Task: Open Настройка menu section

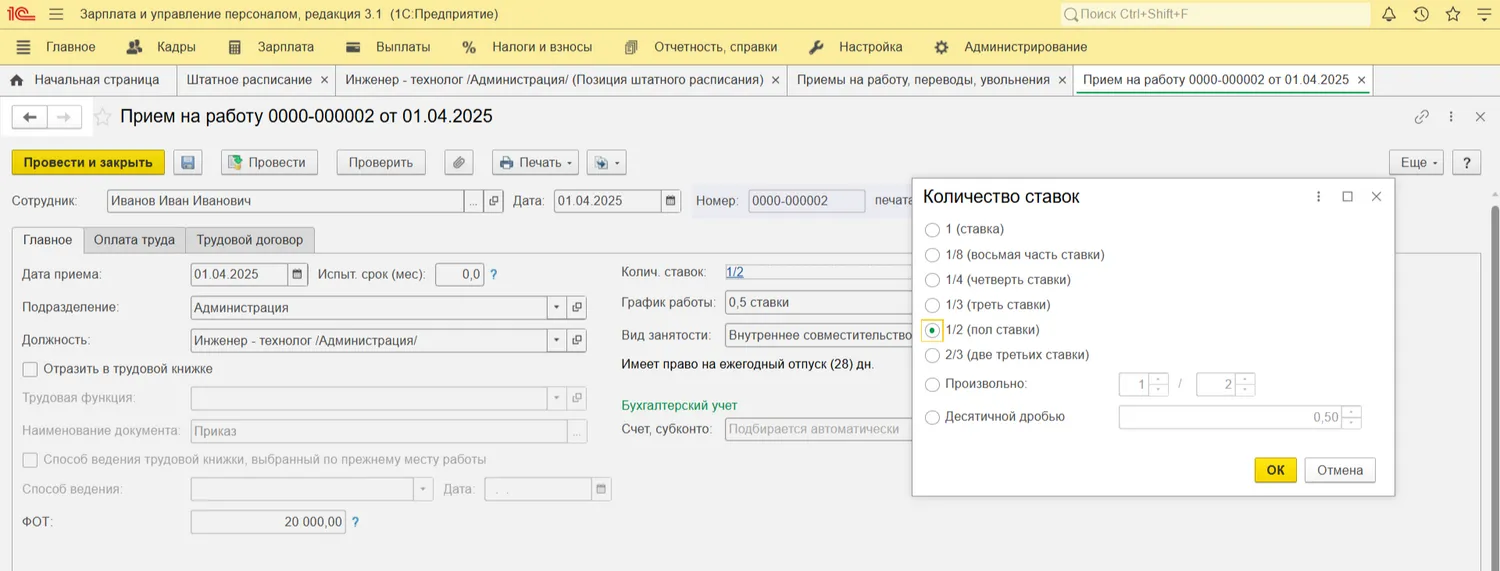Action: tap(856, 47)
